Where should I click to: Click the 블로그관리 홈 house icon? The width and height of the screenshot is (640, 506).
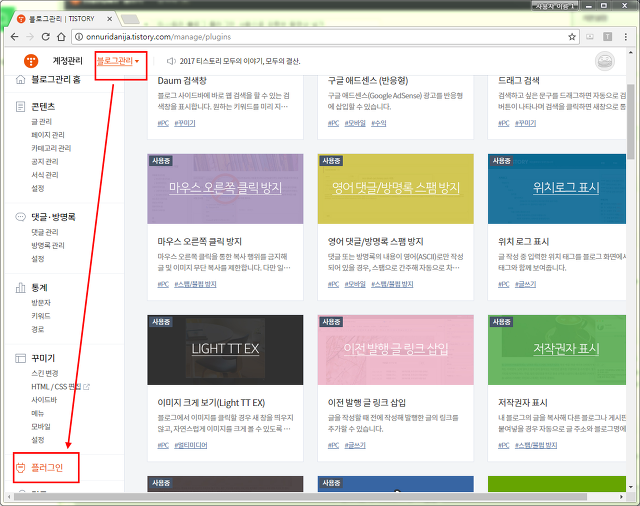pyautogui.click(x=20, y=79)
